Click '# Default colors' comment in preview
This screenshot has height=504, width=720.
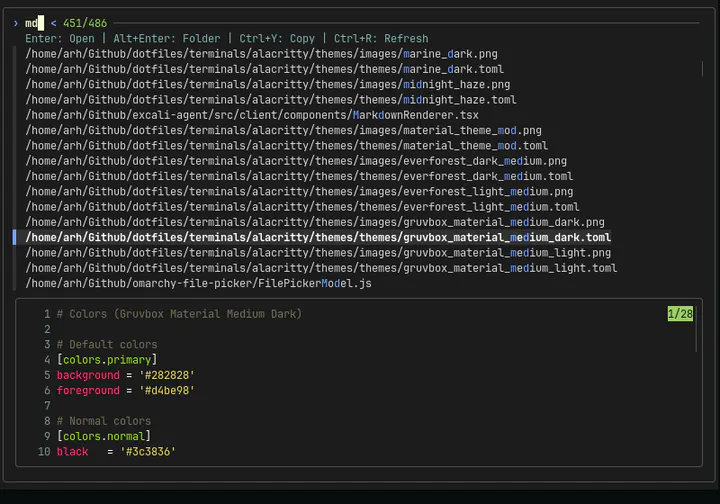pos(107,344)
